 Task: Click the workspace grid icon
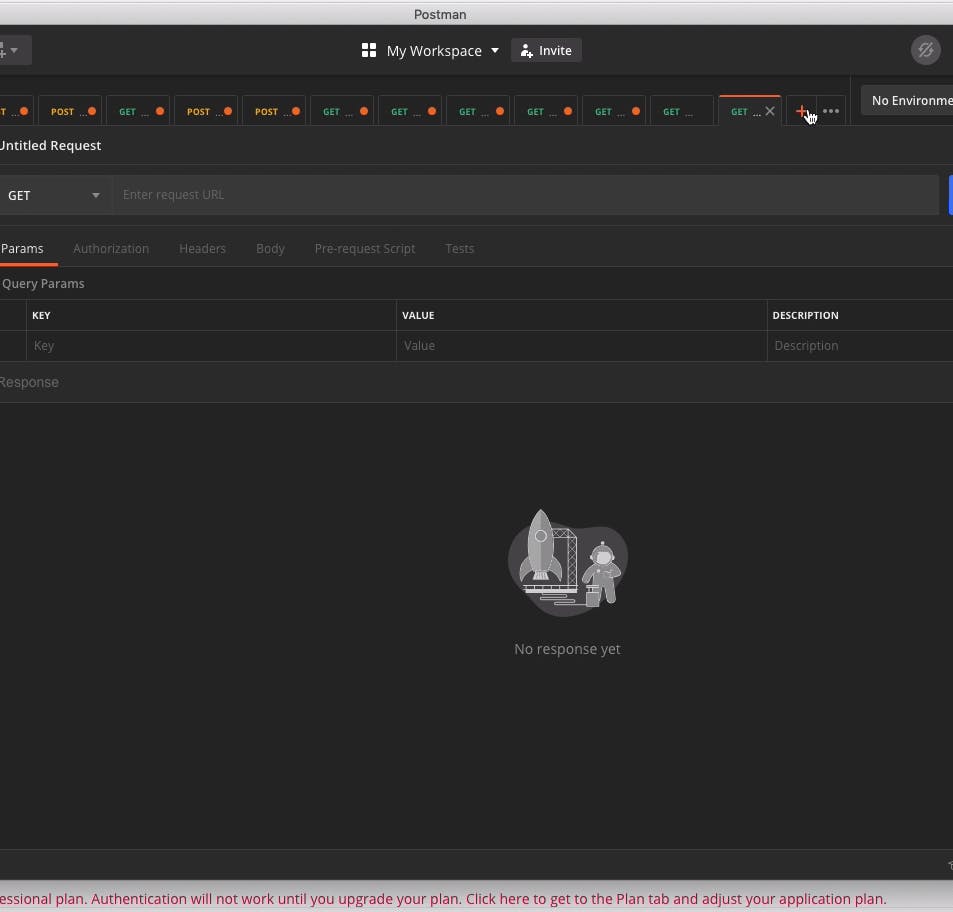click(x=369, y=50)
